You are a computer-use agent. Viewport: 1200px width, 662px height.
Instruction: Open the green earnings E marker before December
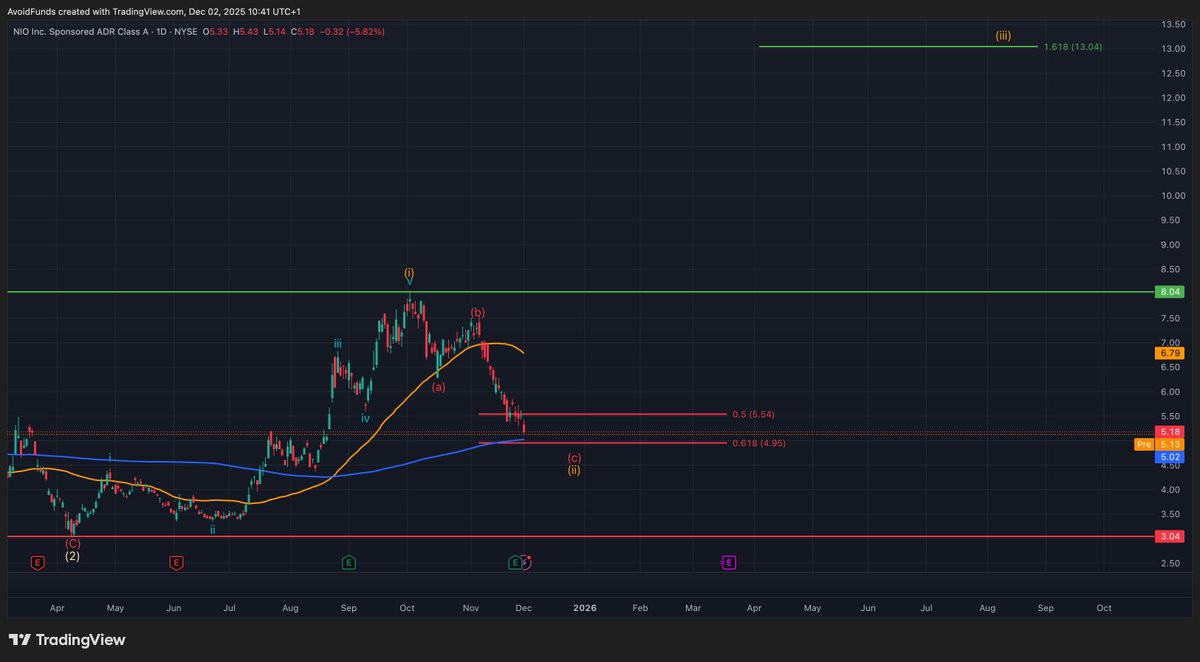click(x=515, y=563)
